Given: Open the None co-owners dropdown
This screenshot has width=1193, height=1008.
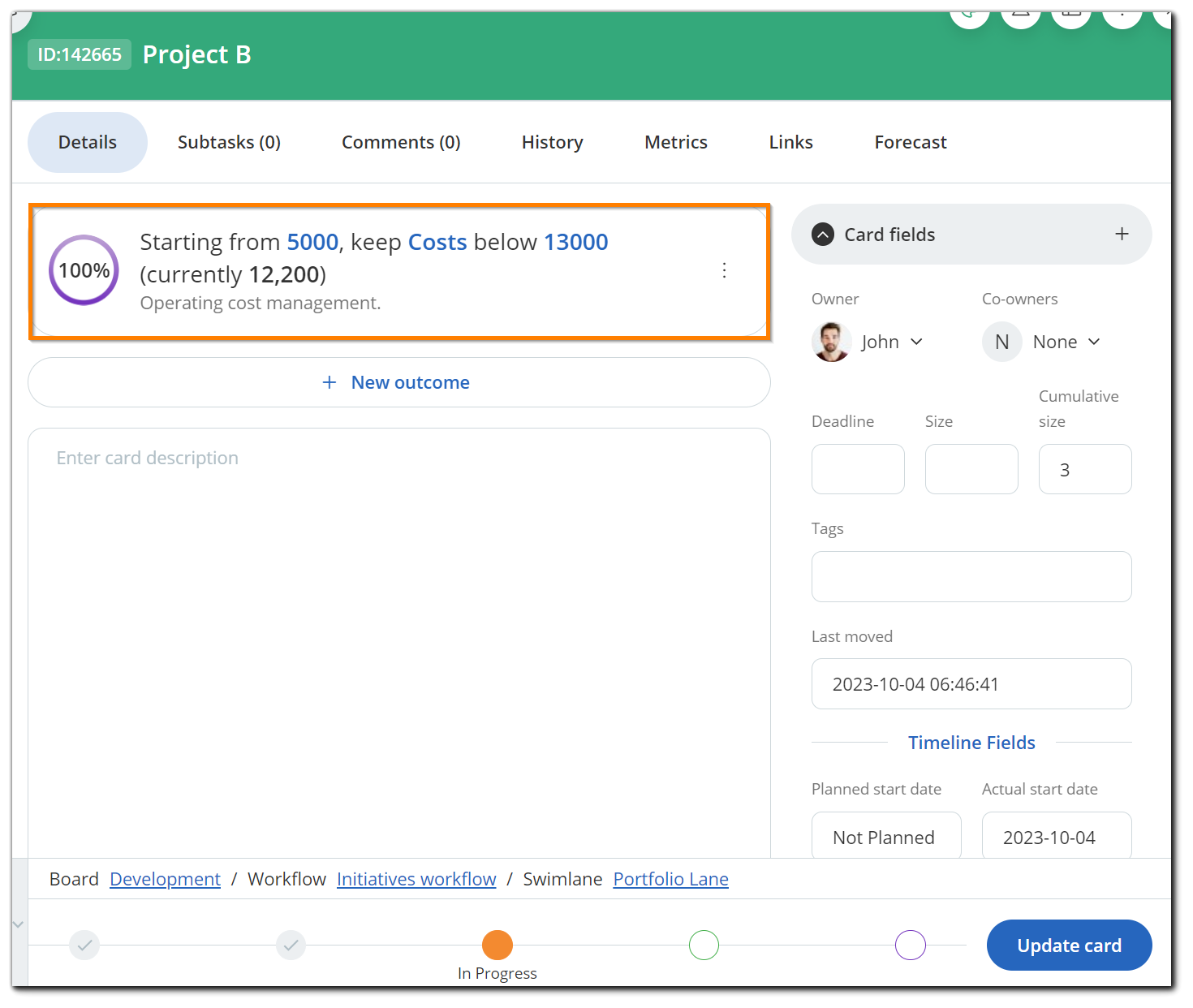Looking at the screenshot, I should (x=1066, y=342).
